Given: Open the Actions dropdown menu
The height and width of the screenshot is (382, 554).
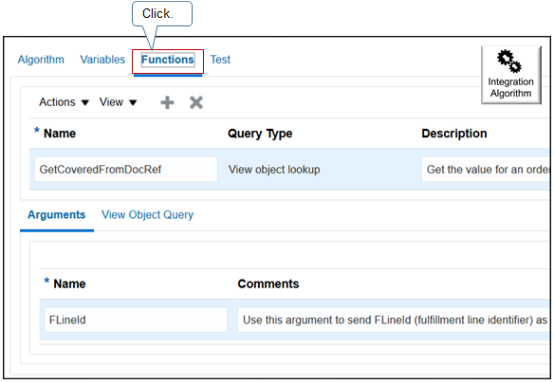Looking at the screenshot, I should (64, 102).
